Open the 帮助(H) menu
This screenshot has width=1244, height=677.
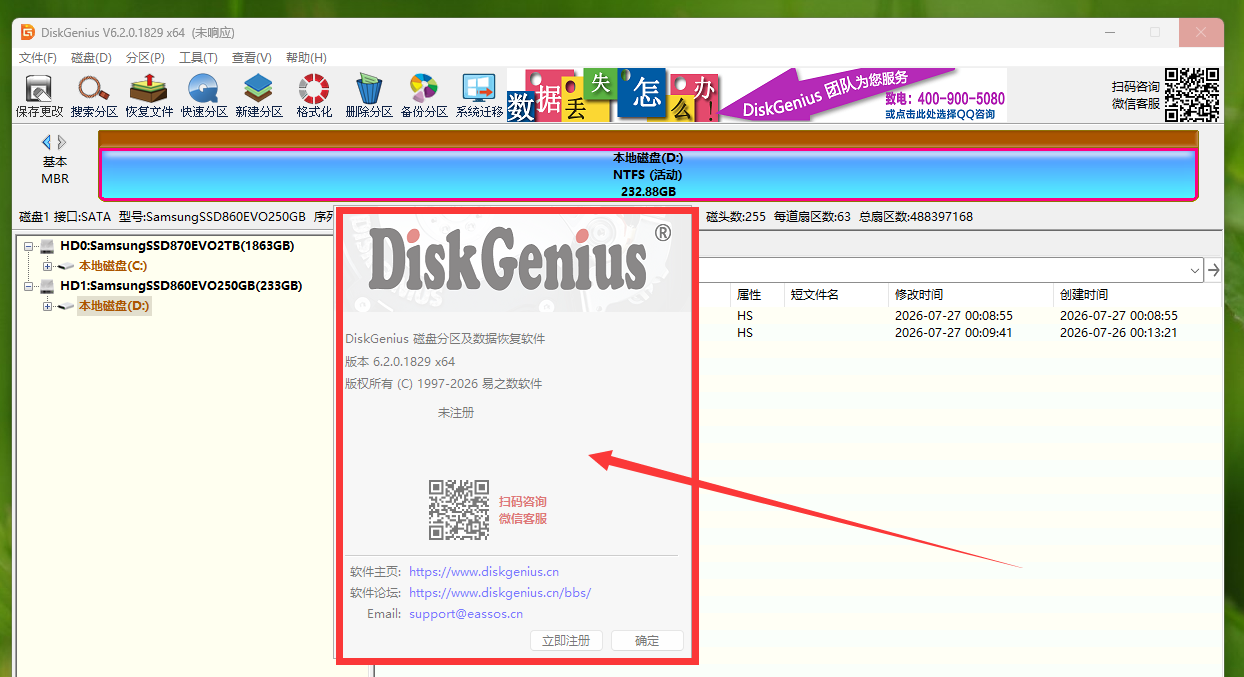pos(306,58)
